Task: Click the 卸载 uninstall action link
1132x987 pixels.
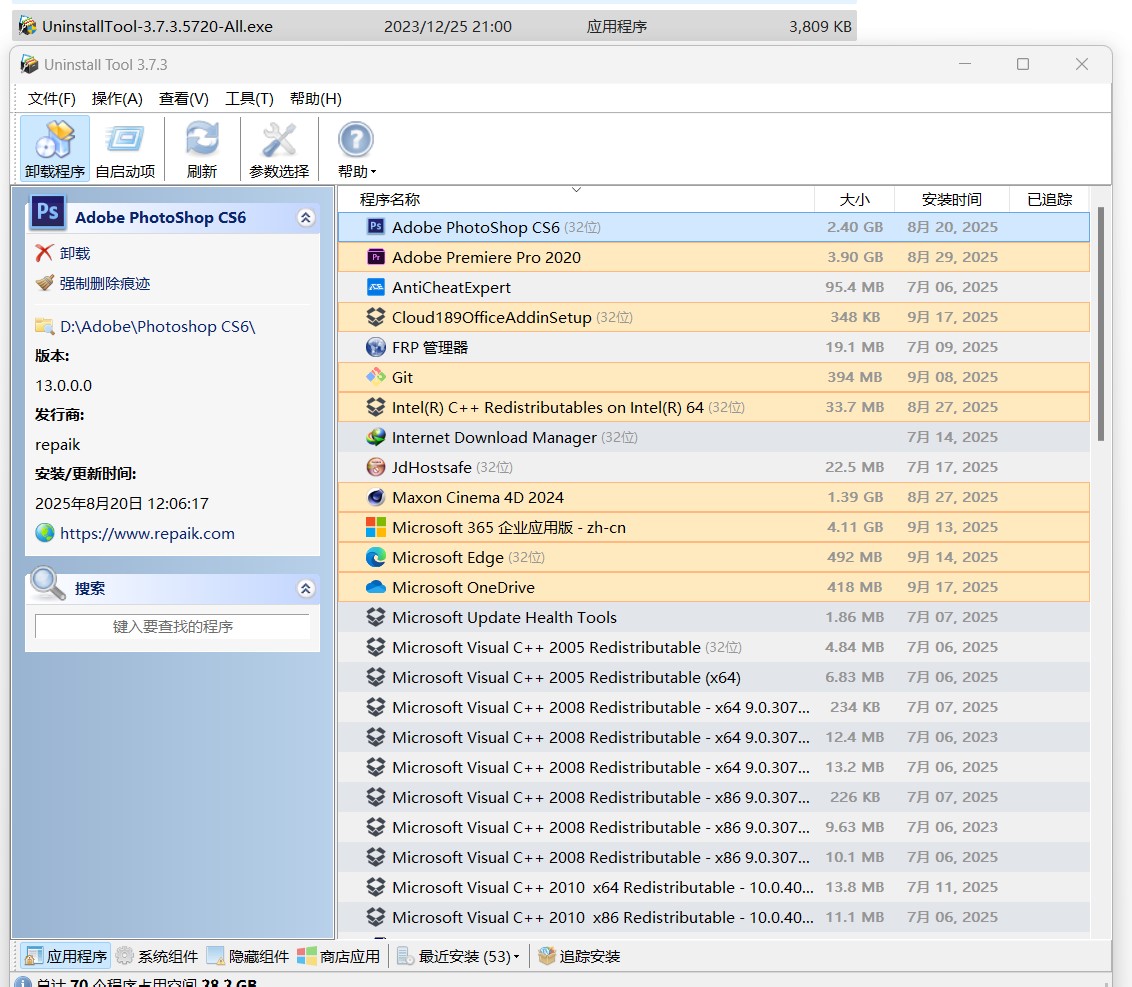Action: (x=74, y=254)
